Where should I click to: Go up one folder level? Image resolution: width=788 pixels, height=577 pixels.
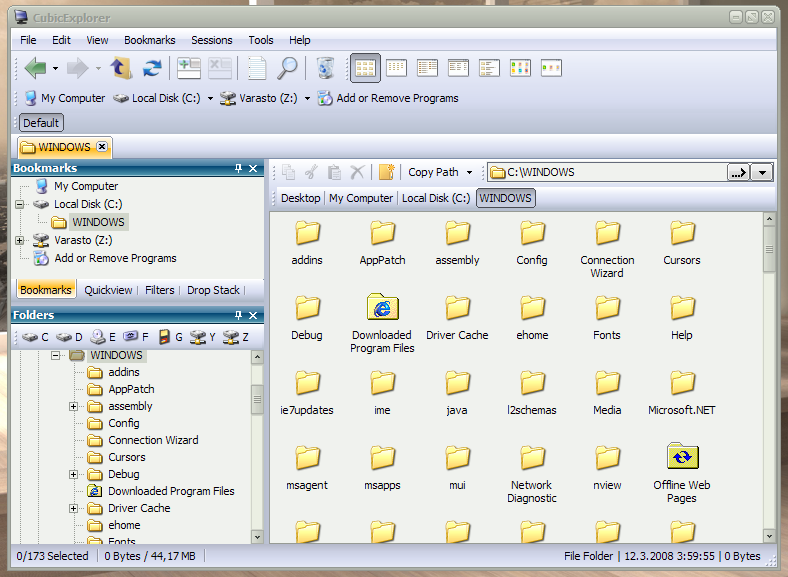pos(121,68)
